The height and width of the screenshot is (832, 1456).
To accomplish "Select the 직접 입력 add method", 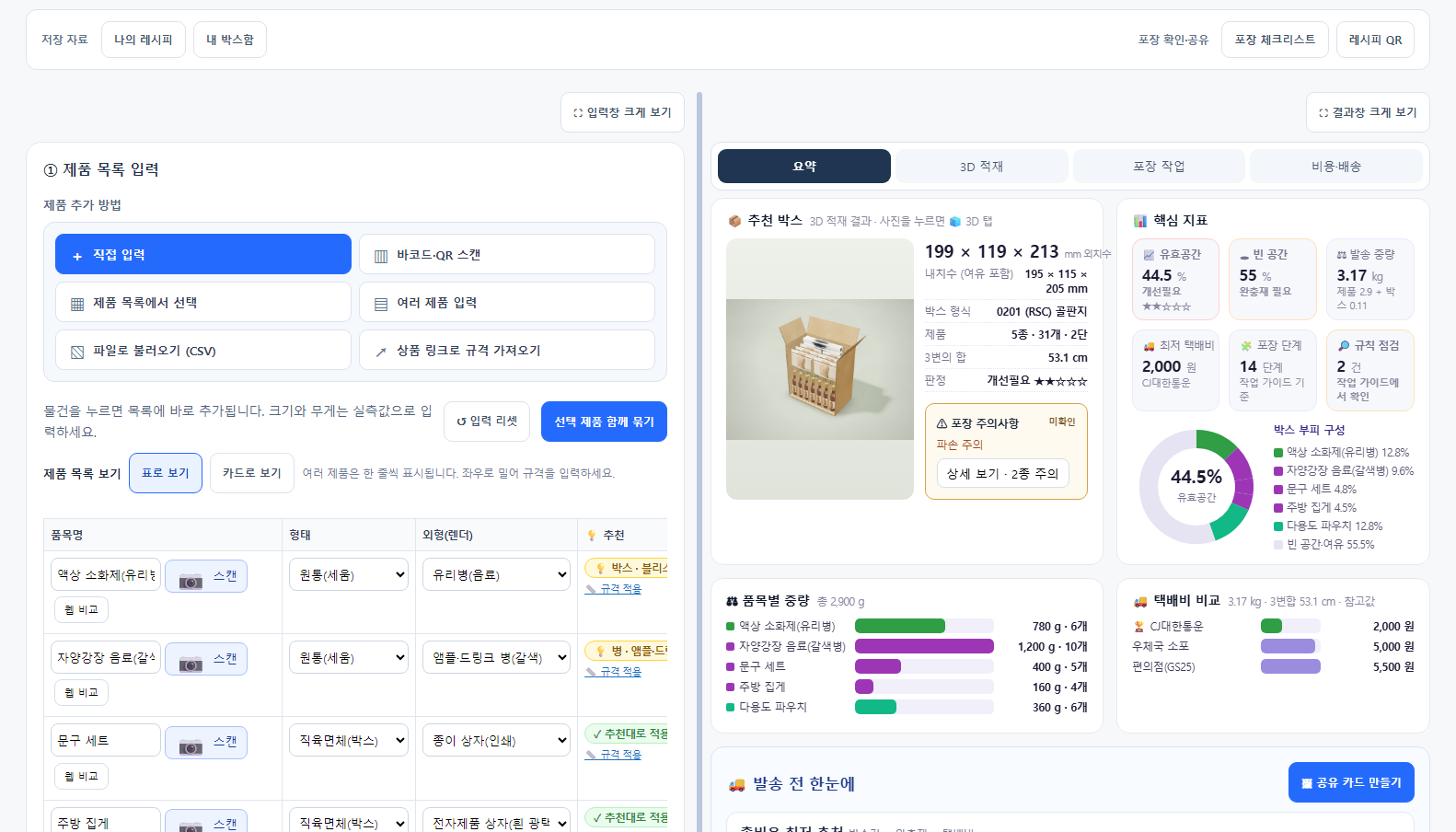I will [x=203, y=254].
